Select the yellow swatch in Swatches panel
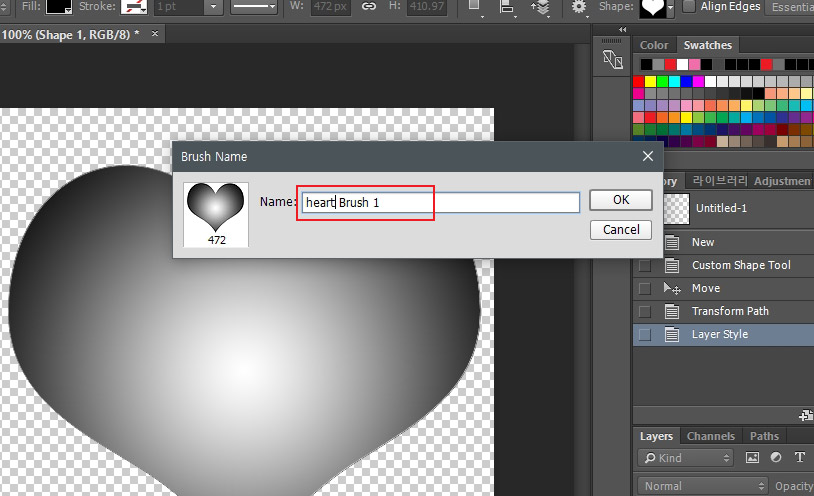 tap(650, 82)
